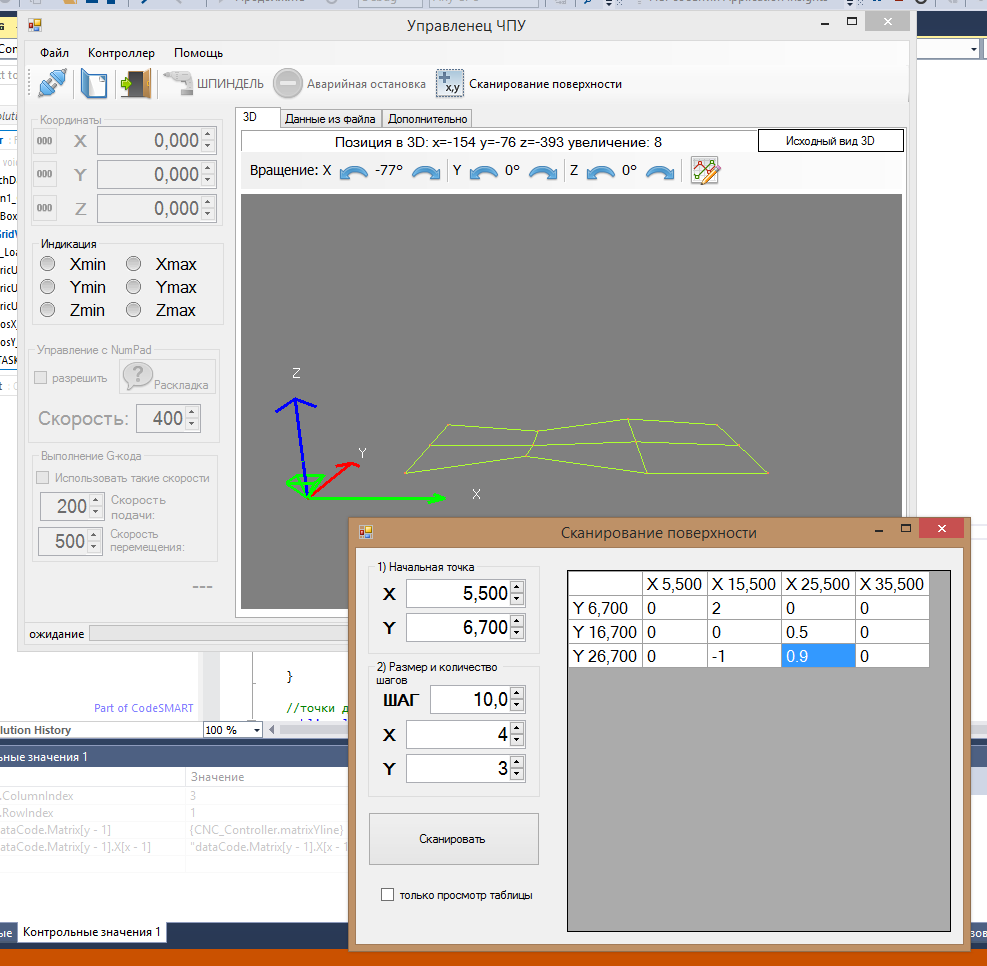
Task: Click the start point X 5,500 field
Action: (458, 593)
